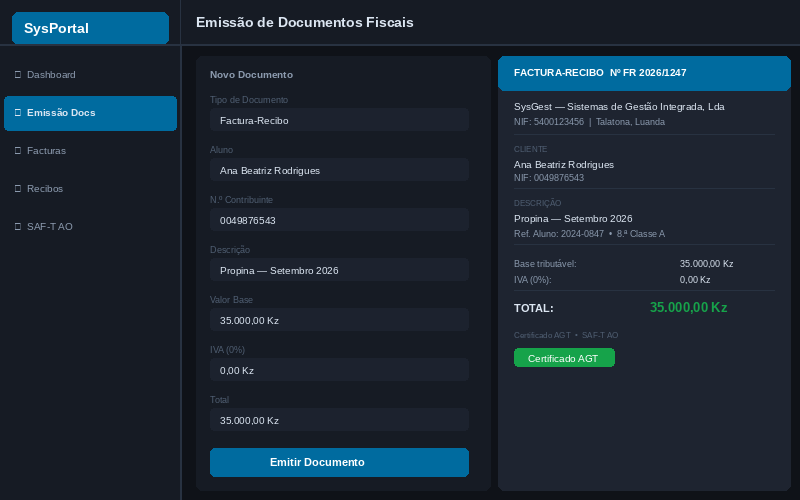Click client NIF: 0049876543 text
The image size is (800, 500).
[549, 178]
